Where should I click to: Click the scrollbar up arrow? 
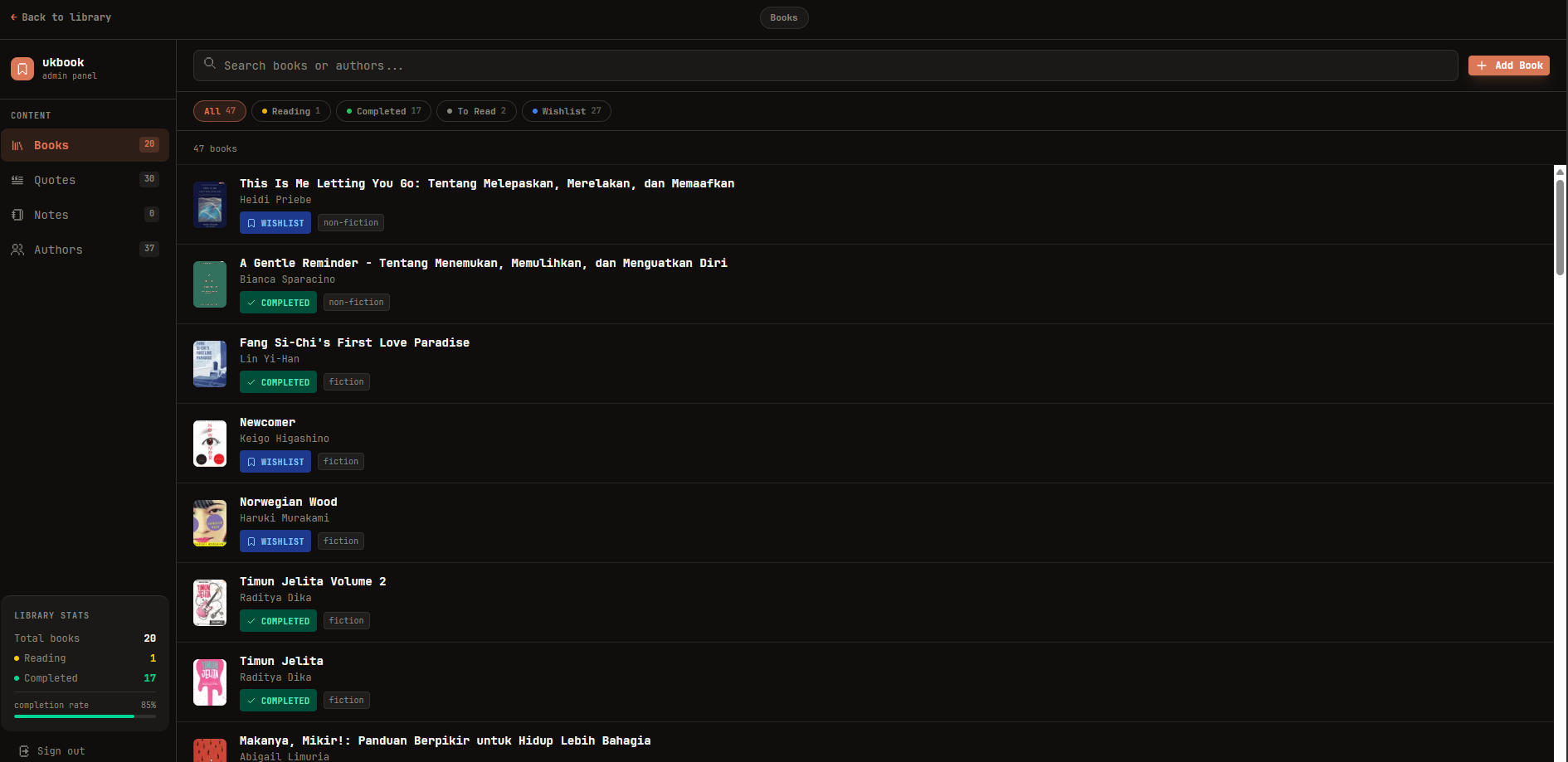(x=1560, y=172)
